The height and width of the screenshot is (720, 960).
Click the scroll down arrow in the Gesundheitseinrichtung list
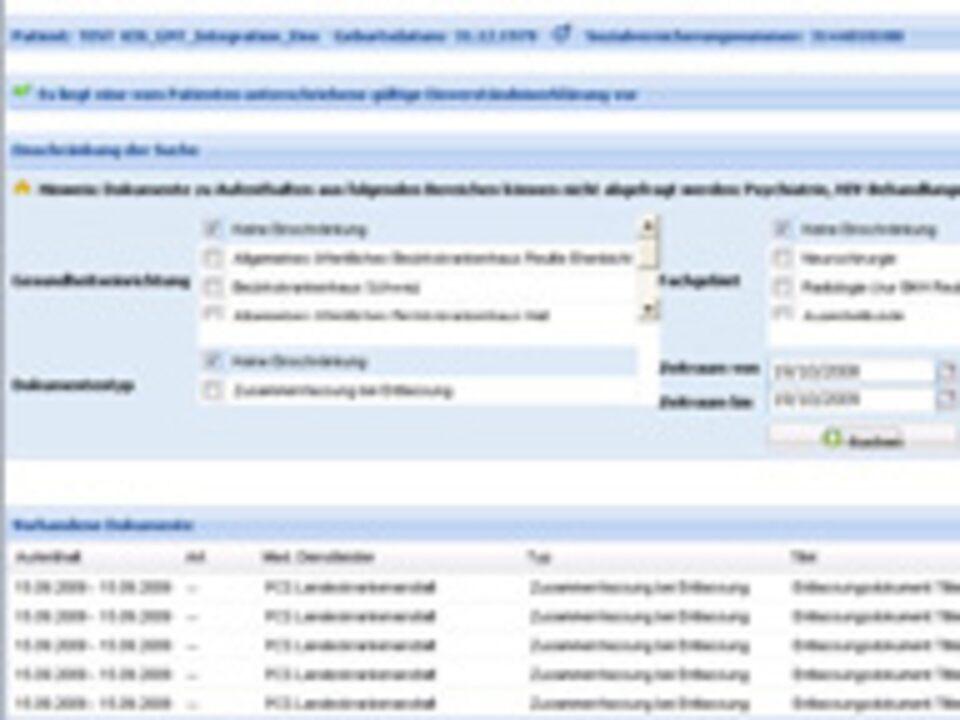[648, 311]
